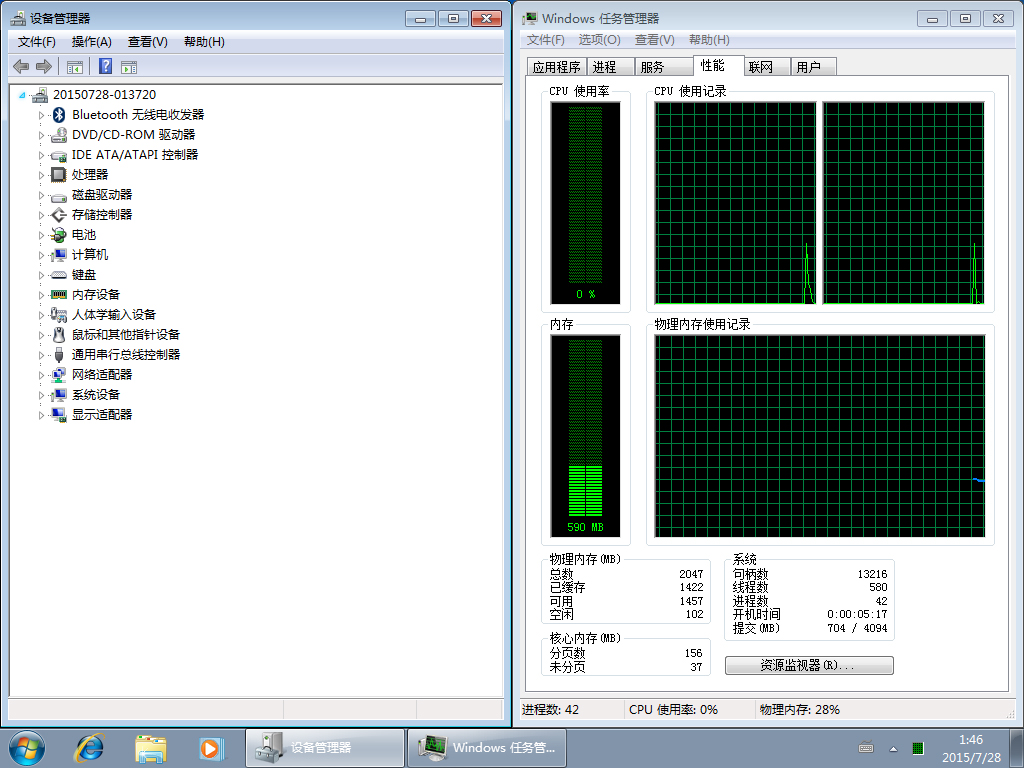Open Windows Explorer folder on the taskbar

[x=150, y=748]
